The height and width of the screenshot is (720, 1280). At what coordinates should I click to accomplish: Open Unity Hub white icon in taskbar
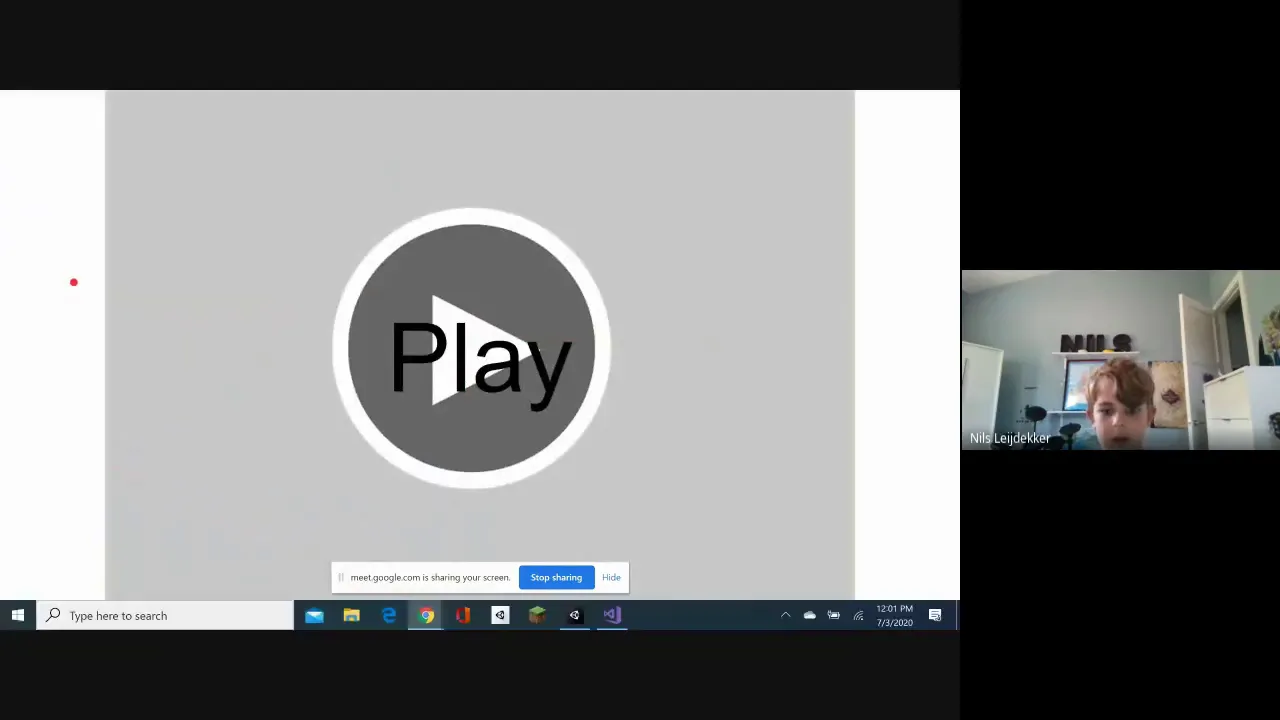500,615
